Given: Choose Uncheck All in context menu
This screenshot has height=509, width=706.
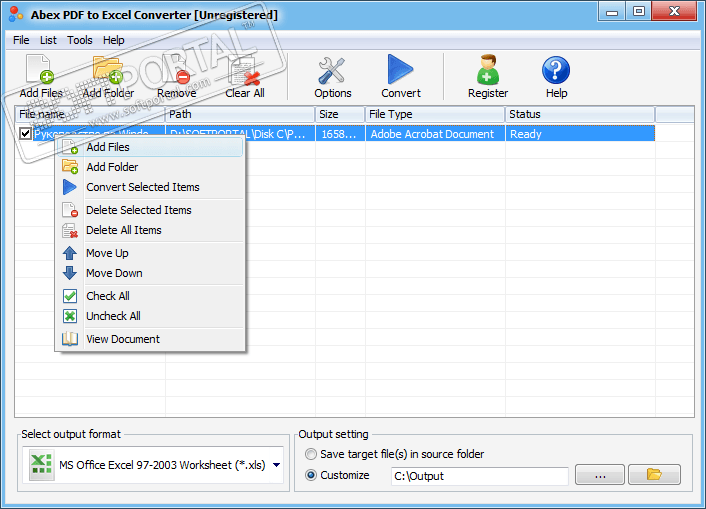Looking at the screenshot, I should 150,316.
